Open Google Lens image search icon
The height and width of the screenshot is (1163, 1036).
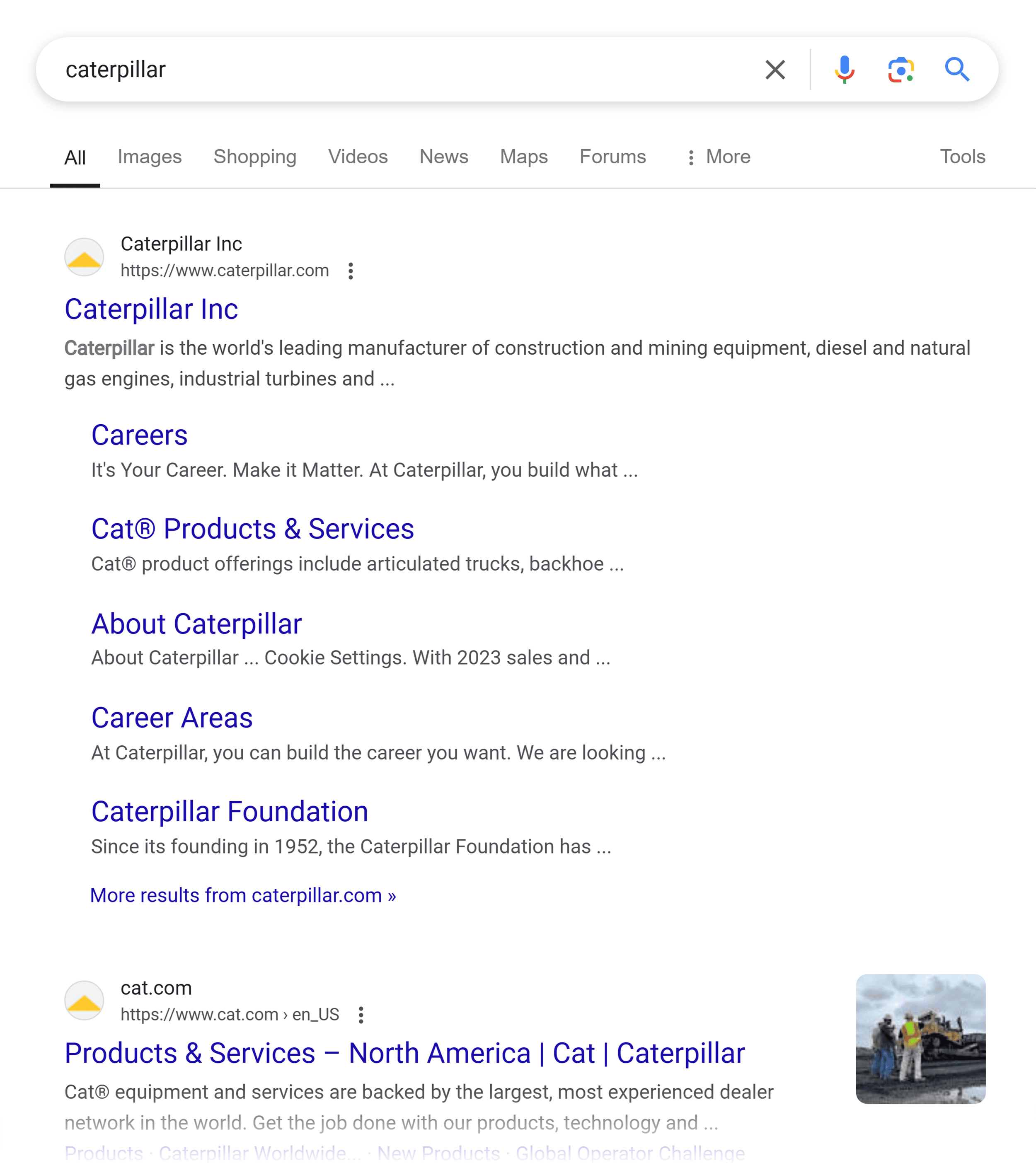901,70
